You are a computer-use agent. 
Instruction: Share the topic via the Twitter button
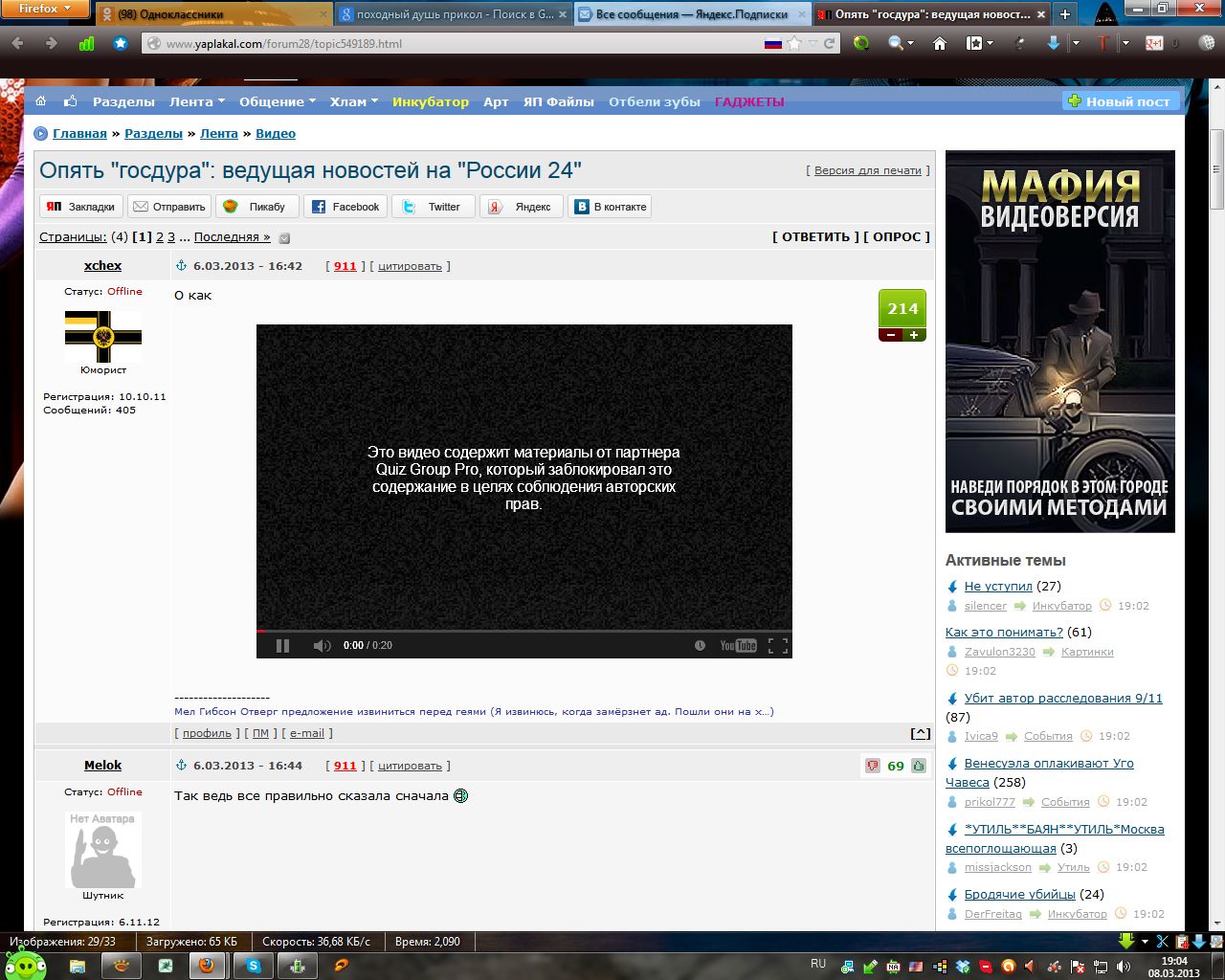[x=433, y=207]
